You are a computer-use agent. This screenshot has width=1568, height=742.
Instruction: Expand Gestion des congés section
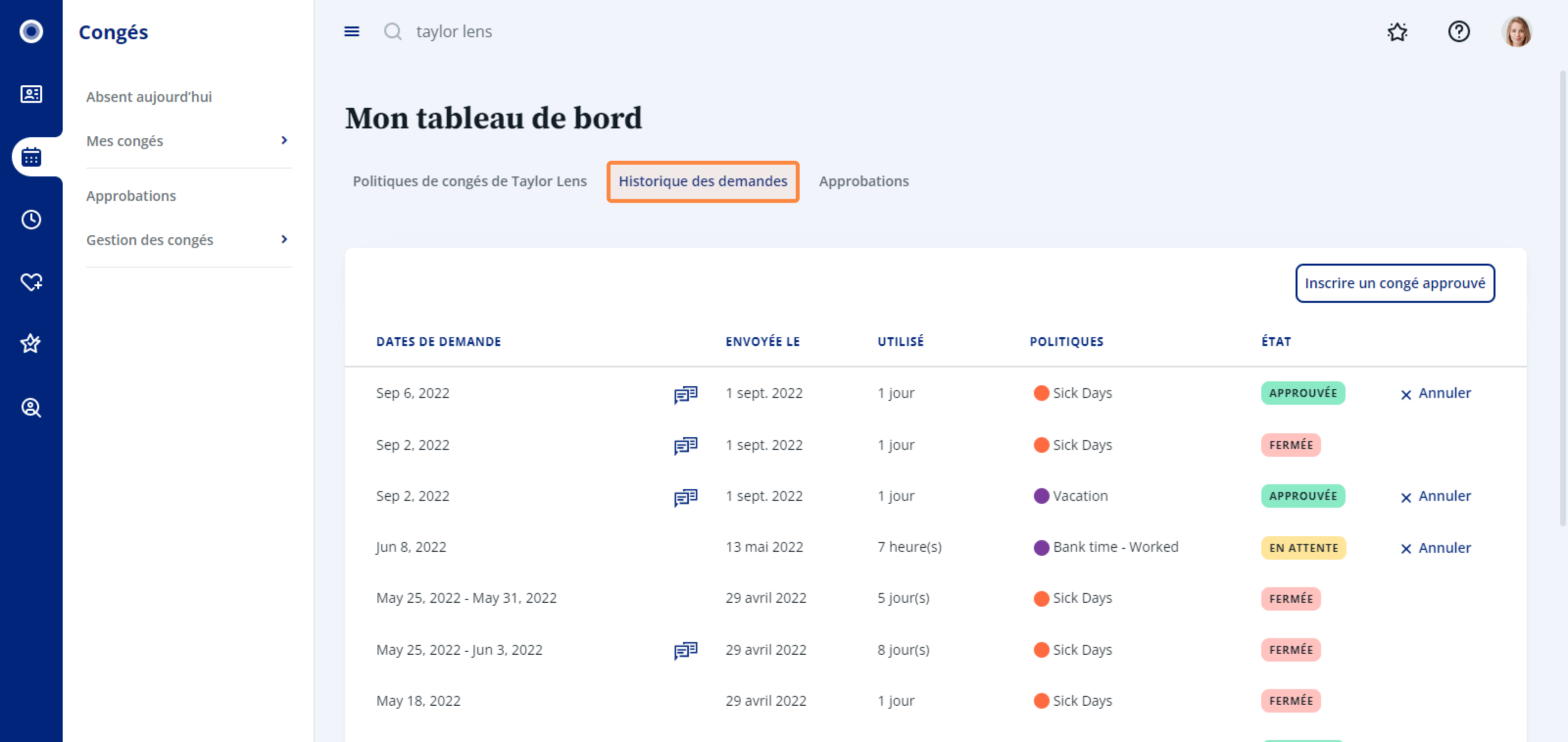pyautogui.click(x=284, y=239)
